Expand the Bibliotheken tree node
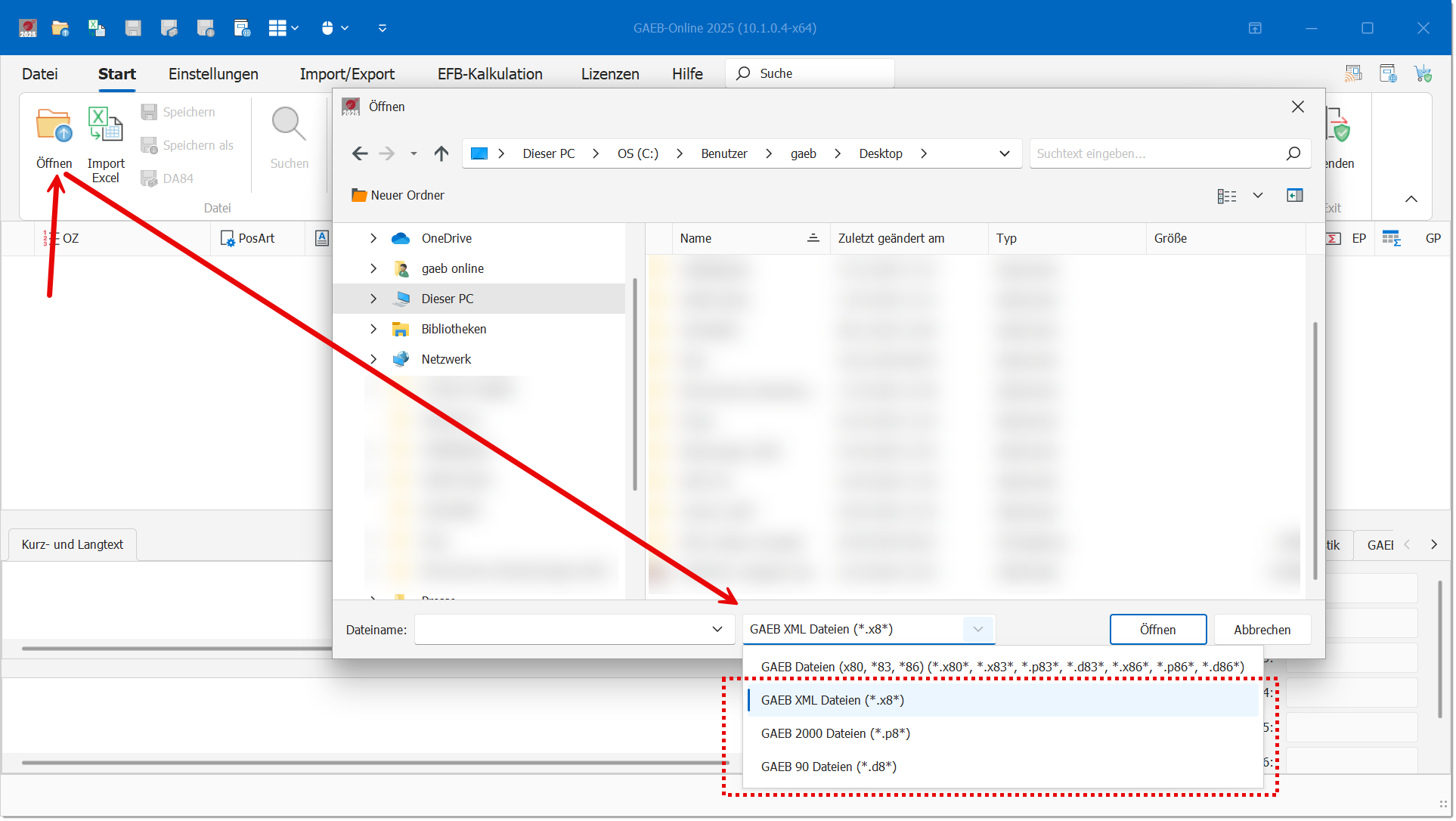Viewport: 1456px width, 821px height. coord(373,329)
